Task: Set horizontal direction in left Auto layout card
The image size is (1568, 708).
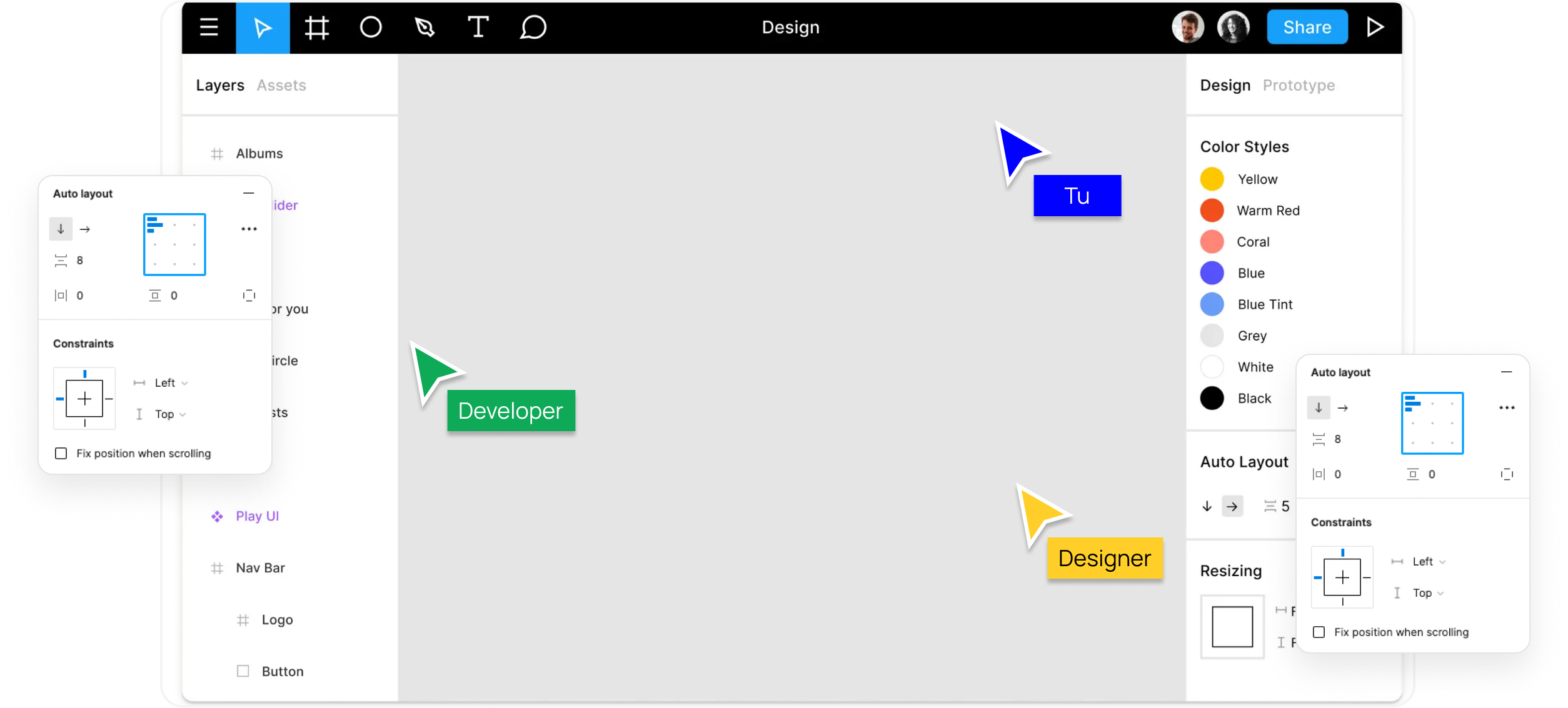Action: (85, 229)
